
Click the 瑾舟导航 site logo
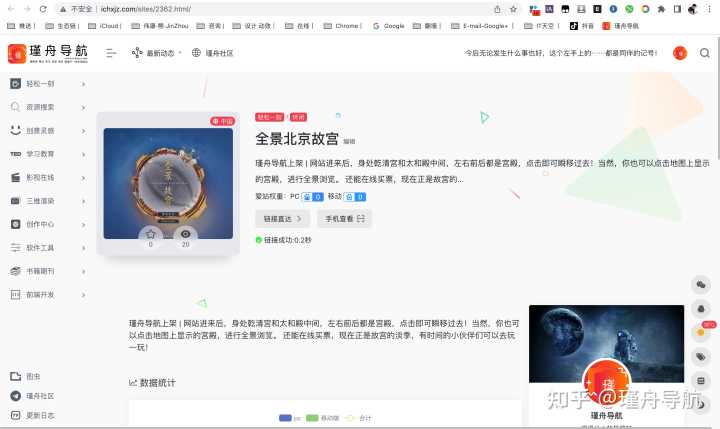click(48, 53)
